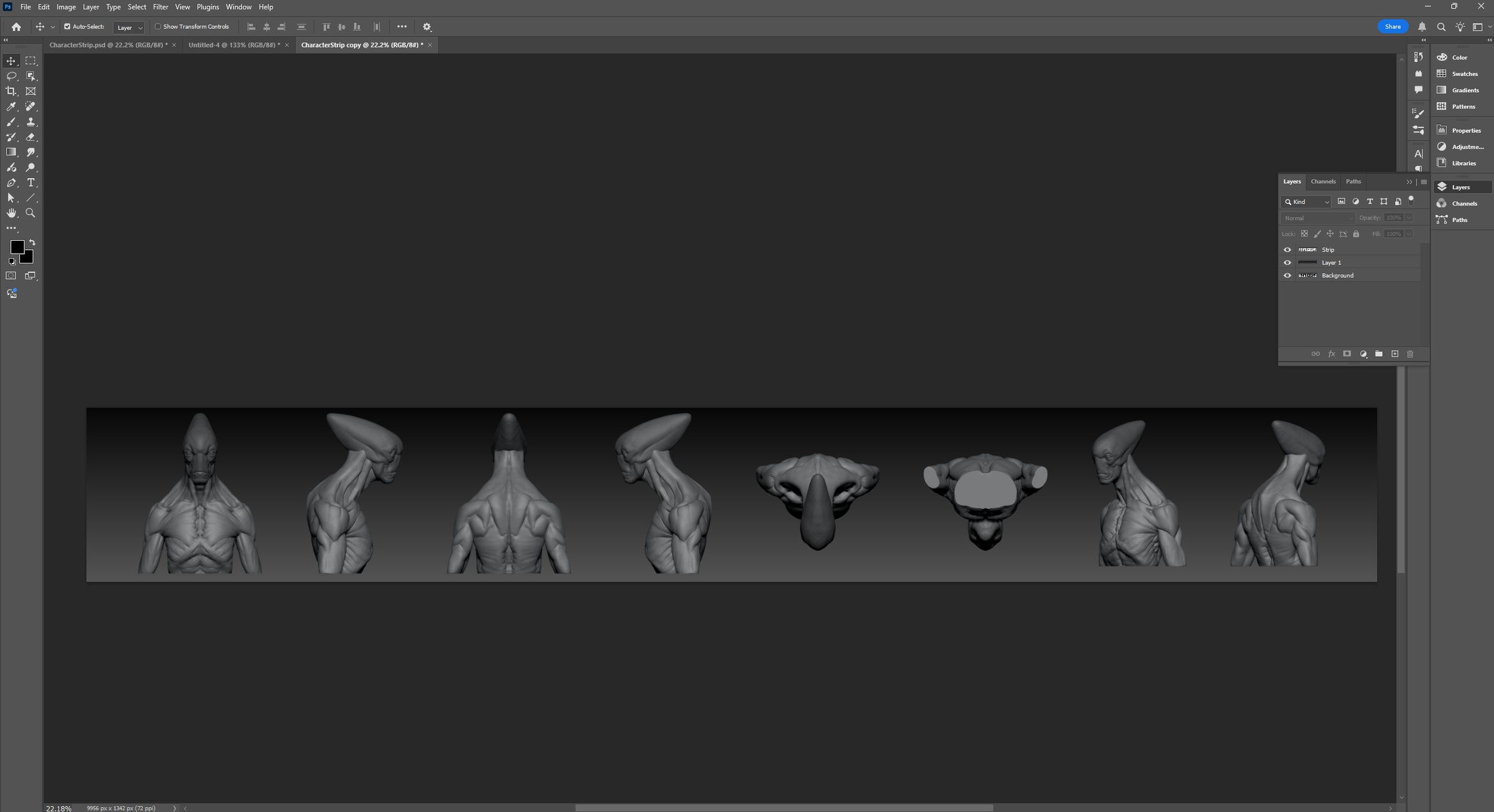Open the Auto-Select Layer dropdown
The height and width of the screenshot is (812, 1494).
pos(129,27)
